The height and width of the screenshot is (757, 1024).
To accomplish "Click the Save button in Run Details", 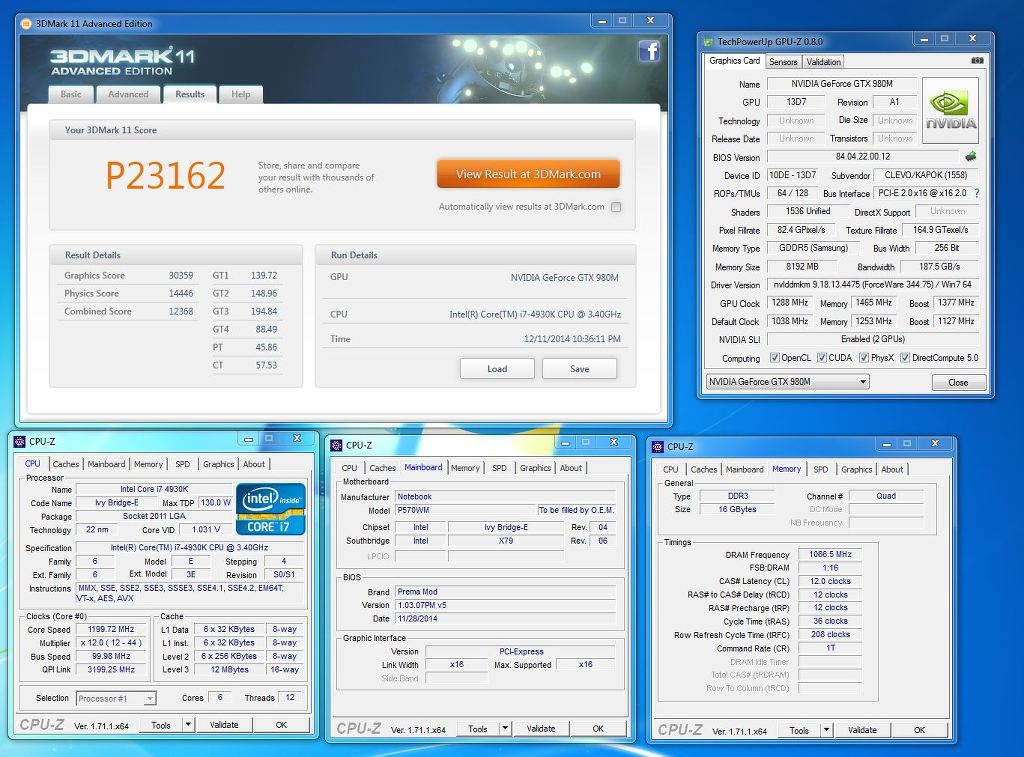I will pos(579,368).
